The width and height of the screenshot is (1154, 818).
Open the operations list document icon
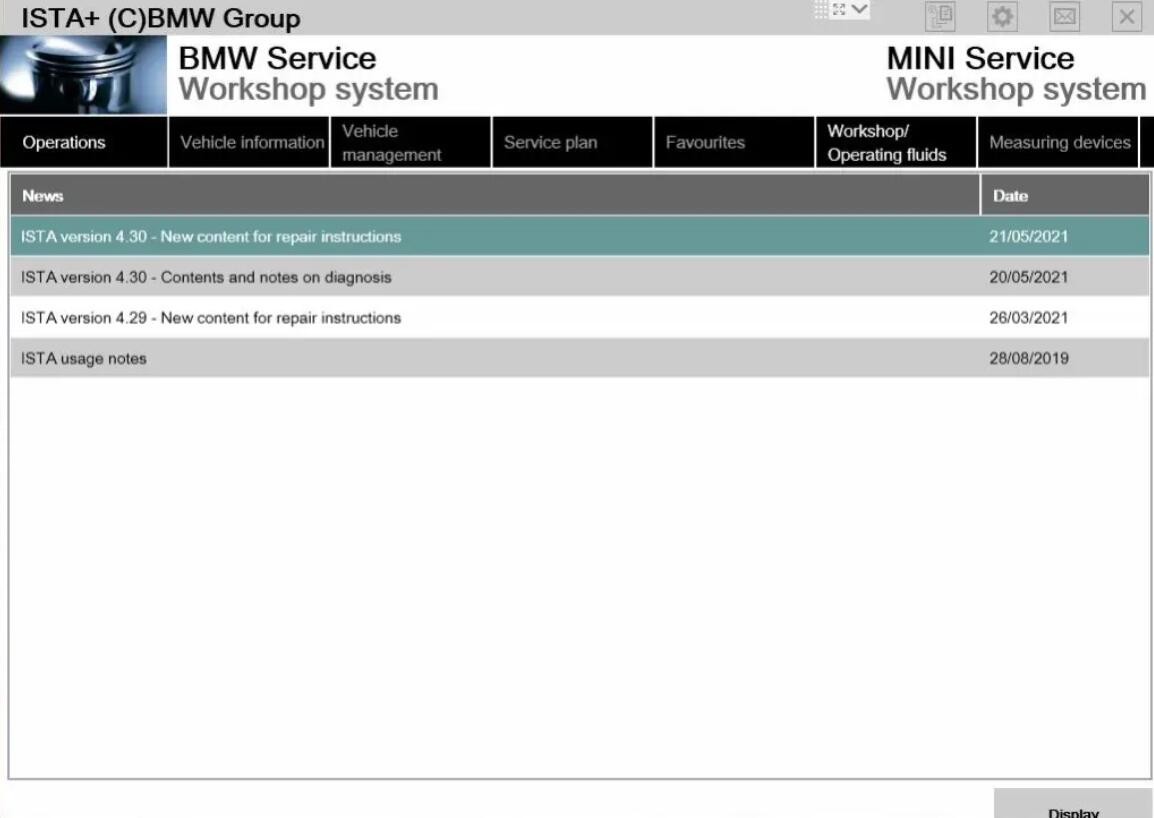940,16
